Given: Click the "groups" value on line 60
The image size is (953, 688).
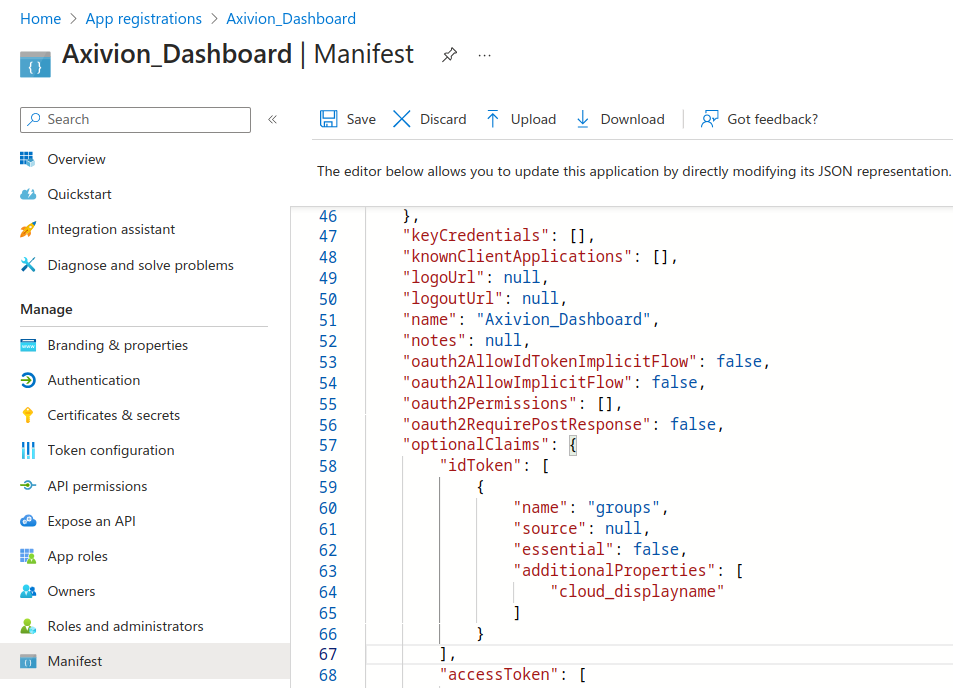Looking at the screenshot, I should (x=624, y=507).
